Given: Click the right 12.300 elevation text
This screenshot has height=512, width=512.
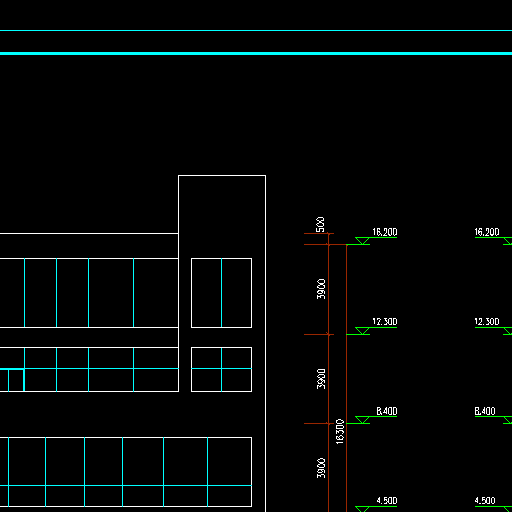Looking at the screenshot, I should point(487,322).
